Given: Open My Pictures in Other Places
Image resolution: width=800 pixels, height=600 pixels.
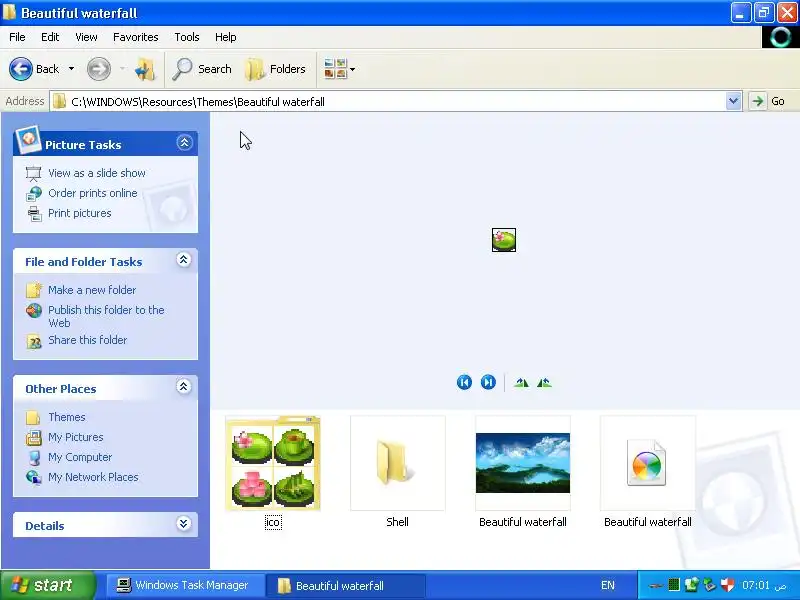Looking at the screenshot, I should 76,437.
